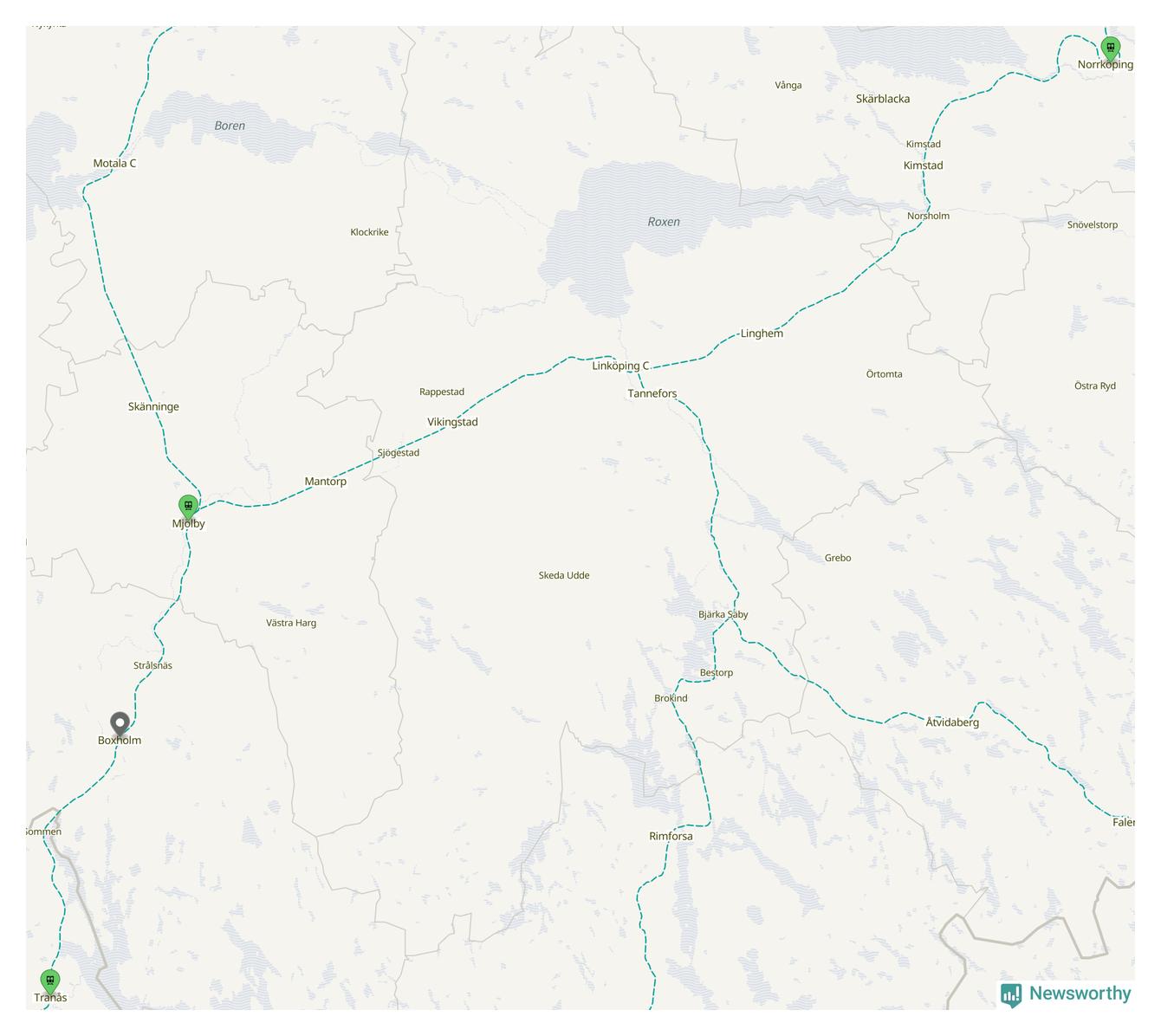Click the Mantorp station label
Image resolution: width=1161 pixels, height=1036 pixels.
pos(326,482)
